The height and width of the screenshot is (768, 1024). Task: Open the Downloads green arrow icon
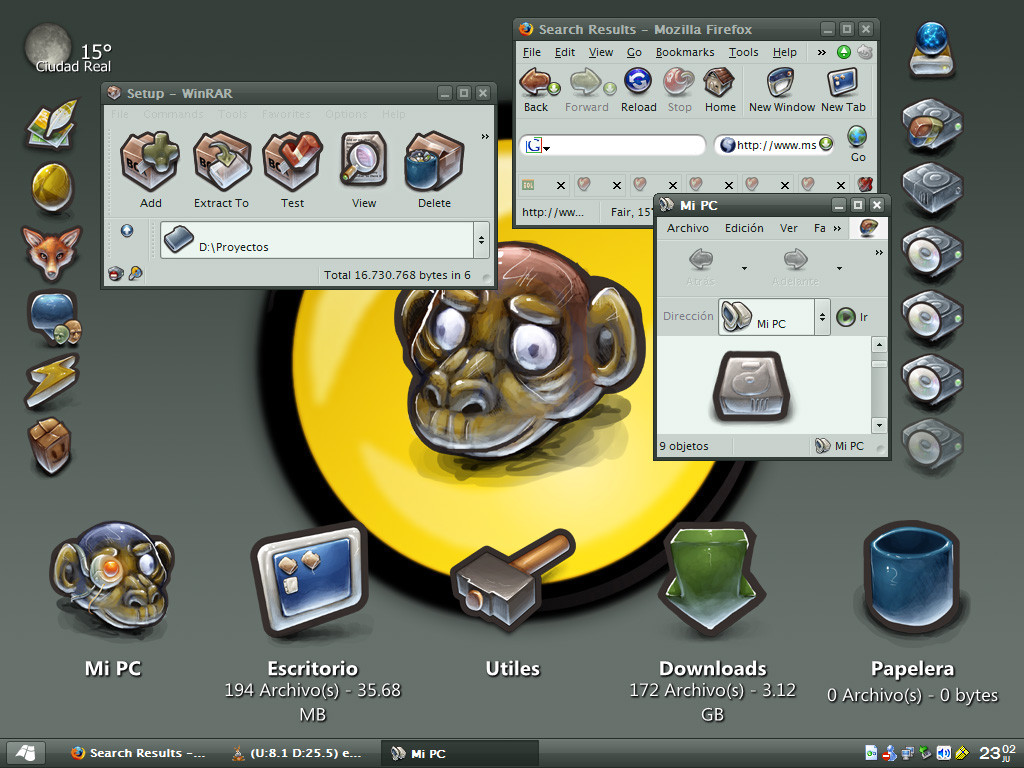(712, 580)
